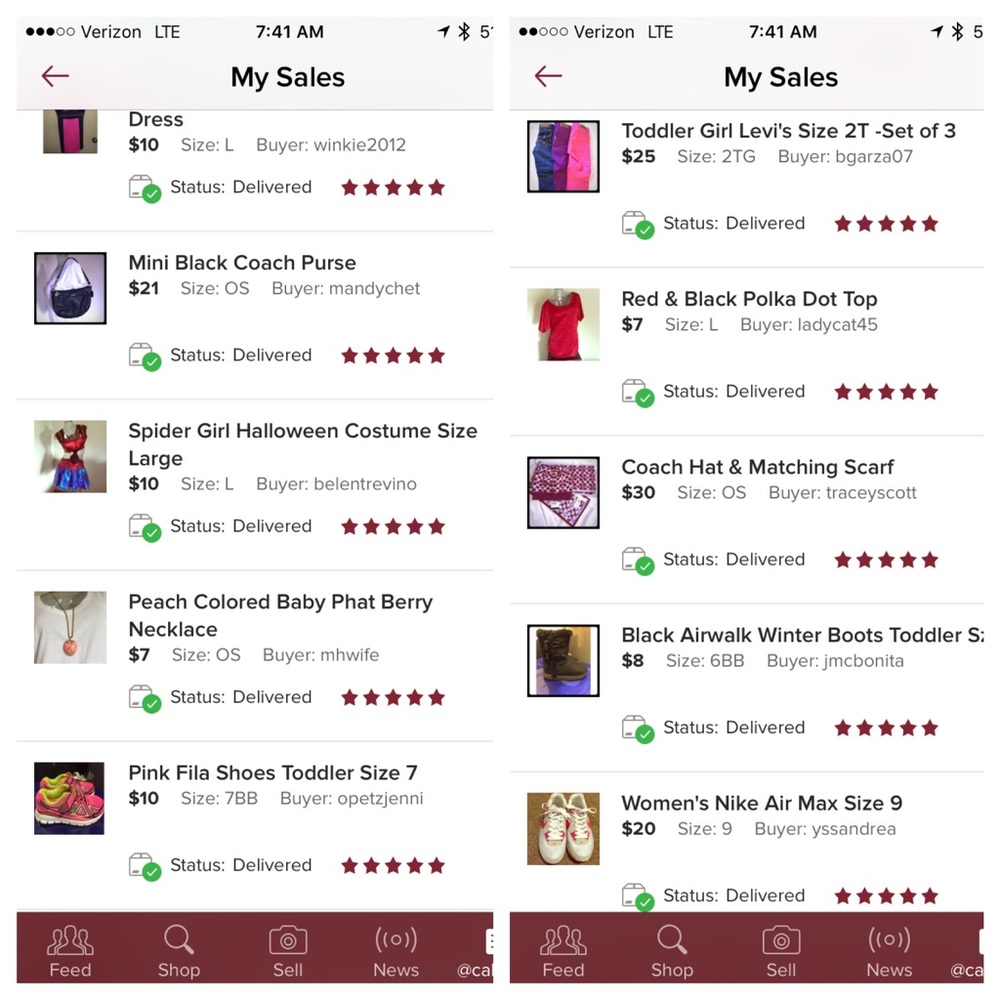The width and height of the screenshot is (1000, 1000).
Task: Open Shop tab in right screen's bottom bar
Action: coord(672,951)
